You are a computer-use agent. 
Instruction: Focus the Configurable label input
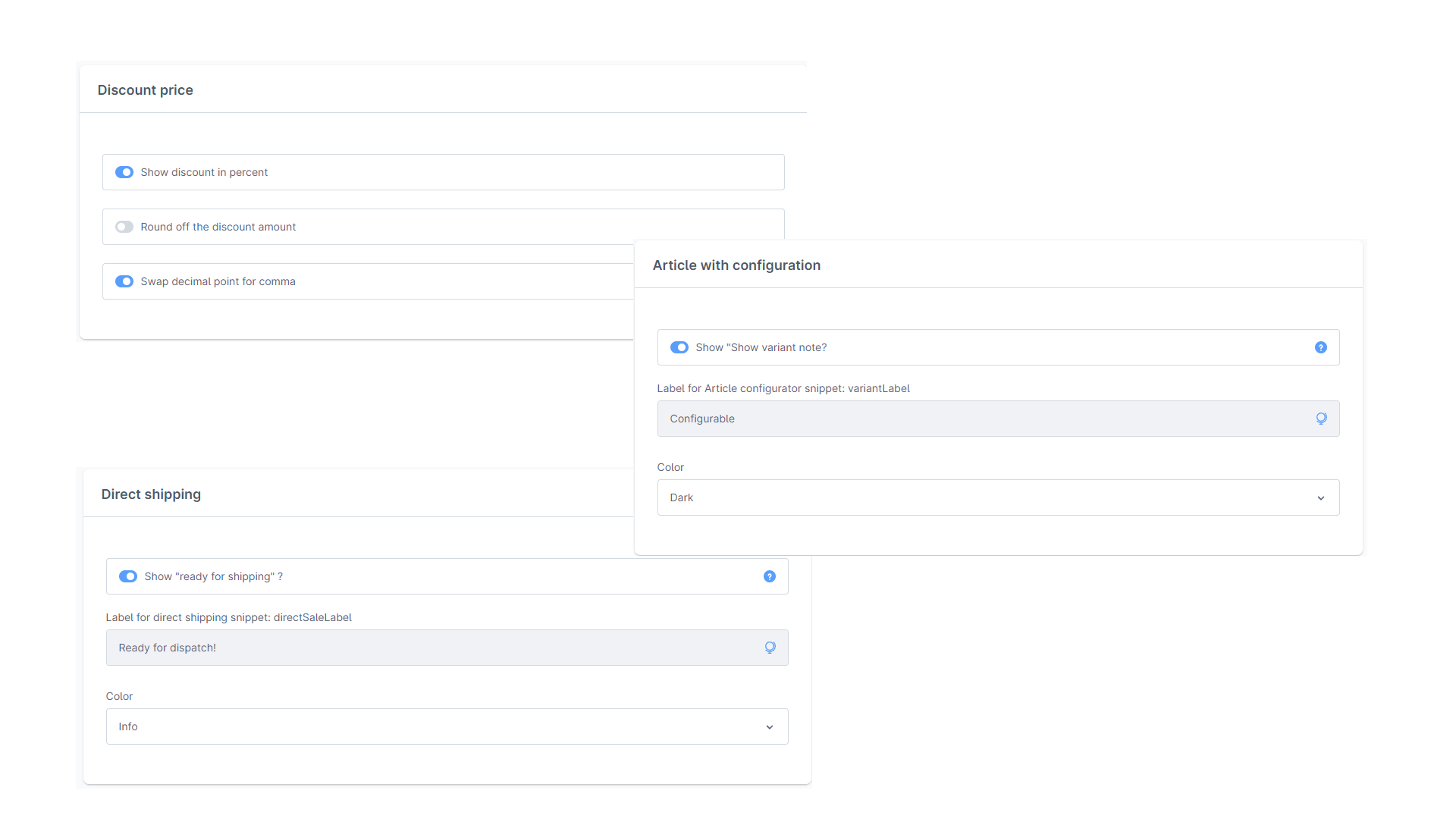click(x=998, y=419)
